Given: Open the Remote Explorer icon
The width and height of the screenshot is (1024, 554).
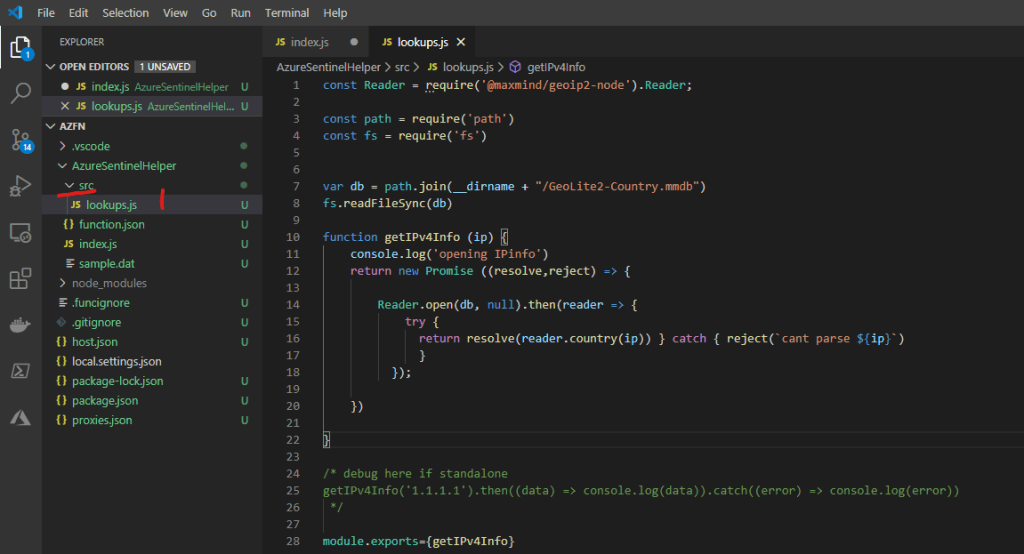Looking at the screenshot, I should point(20,232).
